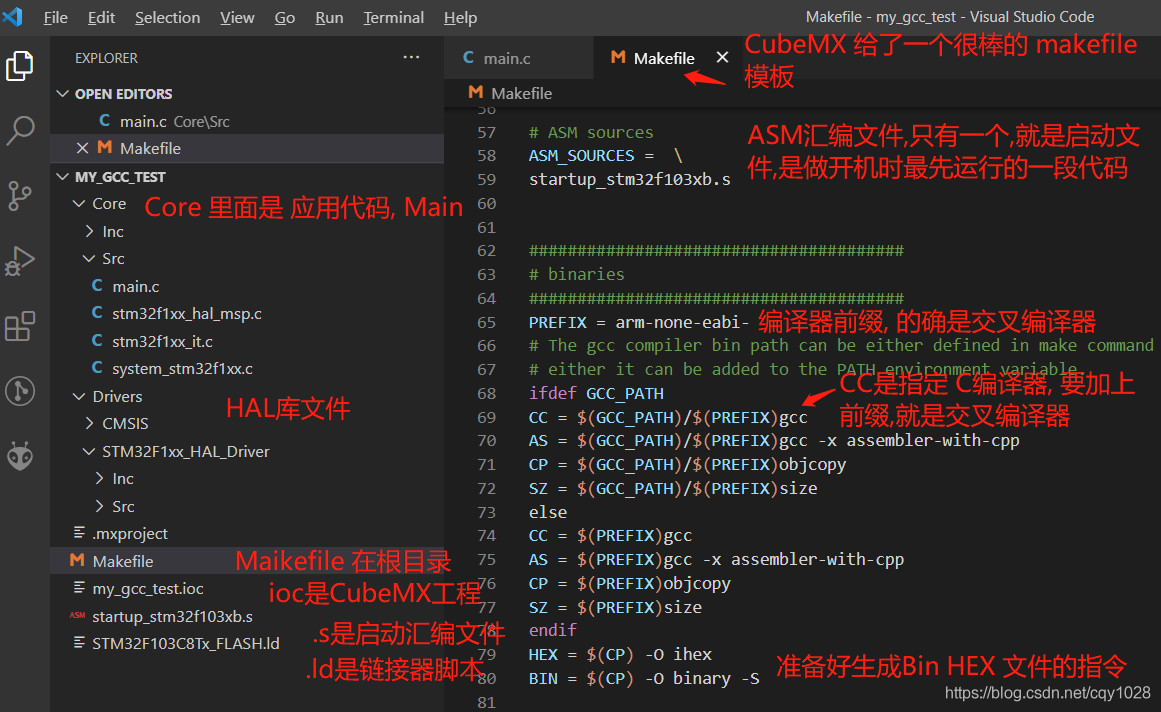Open the Terminal menu
This screenshot has width=1161, height=712.
393,17
